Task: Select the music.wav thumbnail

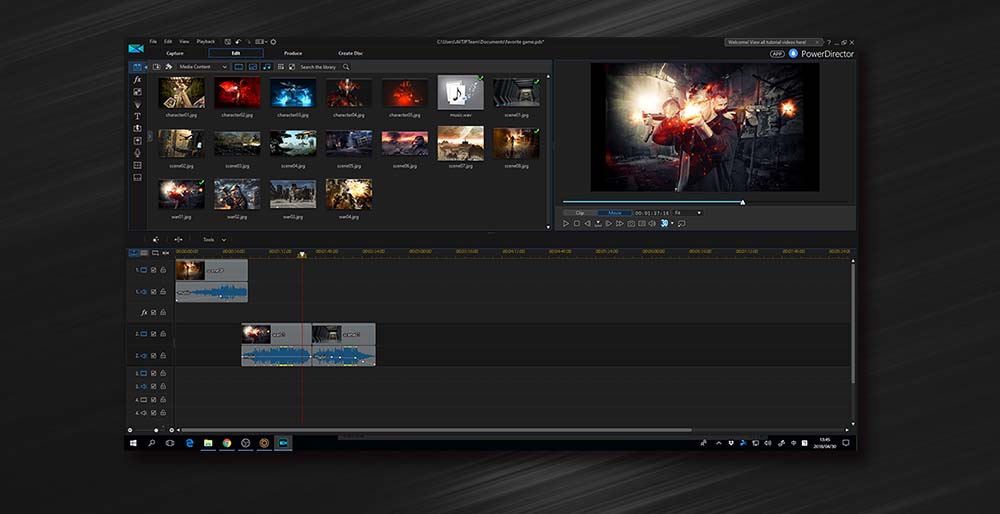Action: point(460,92)
